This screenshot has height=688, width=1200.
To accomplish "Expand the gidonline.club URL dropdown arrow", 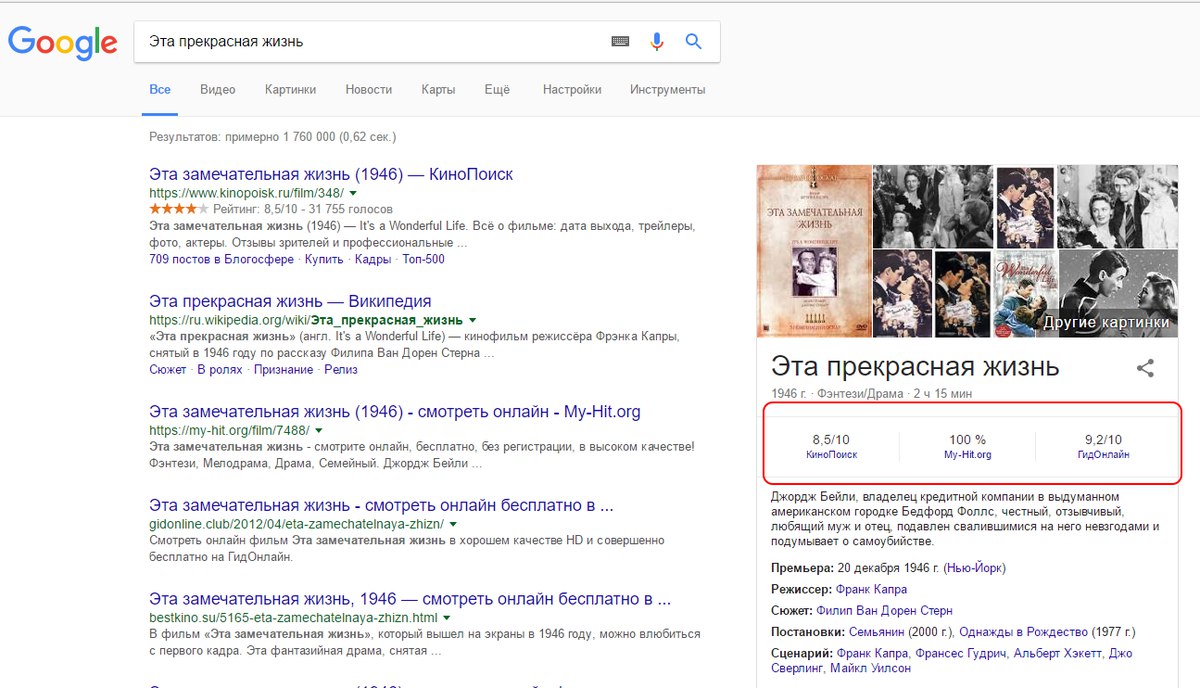I will point(453,523).
